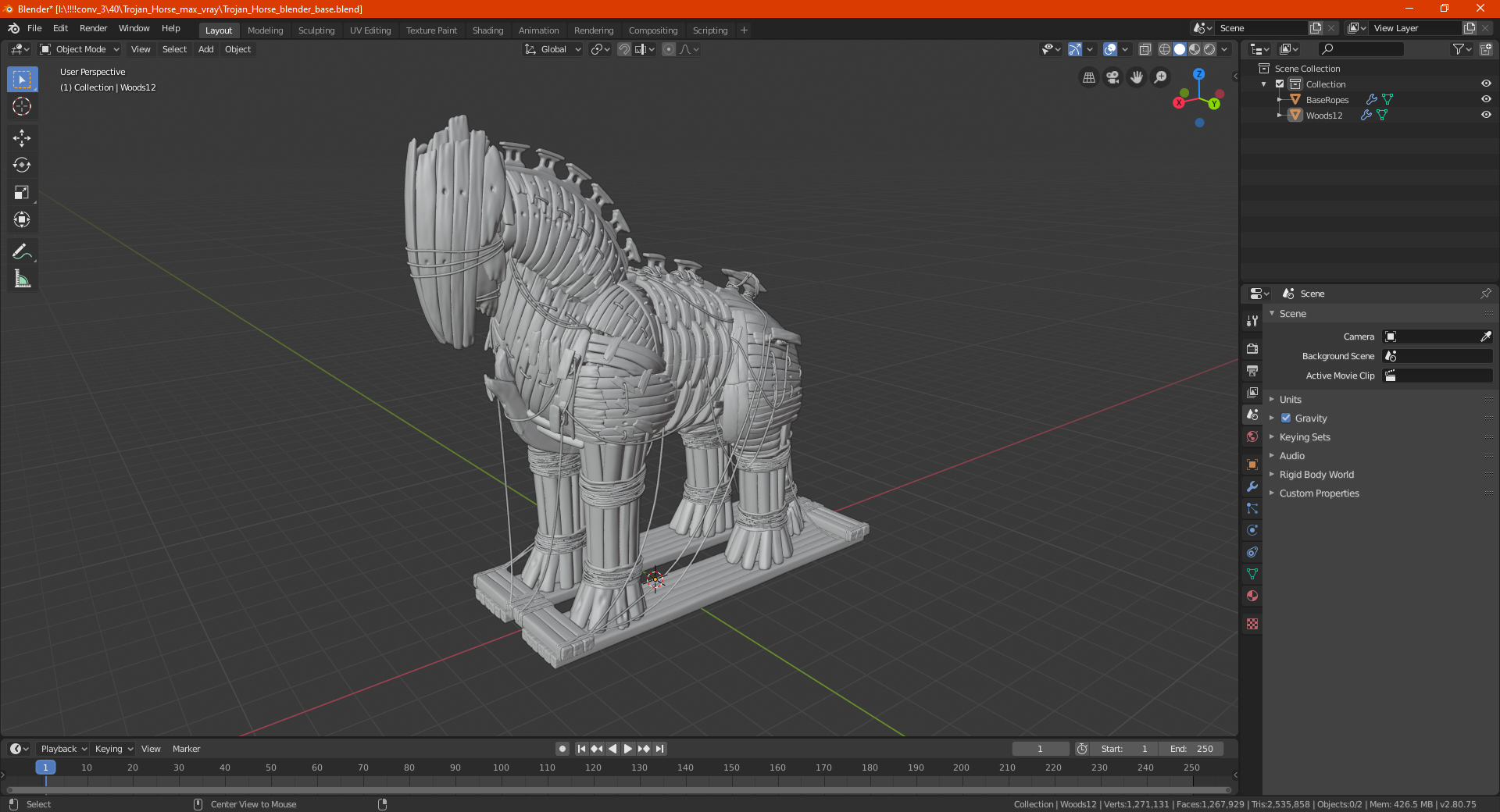Switch to wireframe viewport shading
The height and width of the screenshot is (812, 1500).
click(1165, 49)
